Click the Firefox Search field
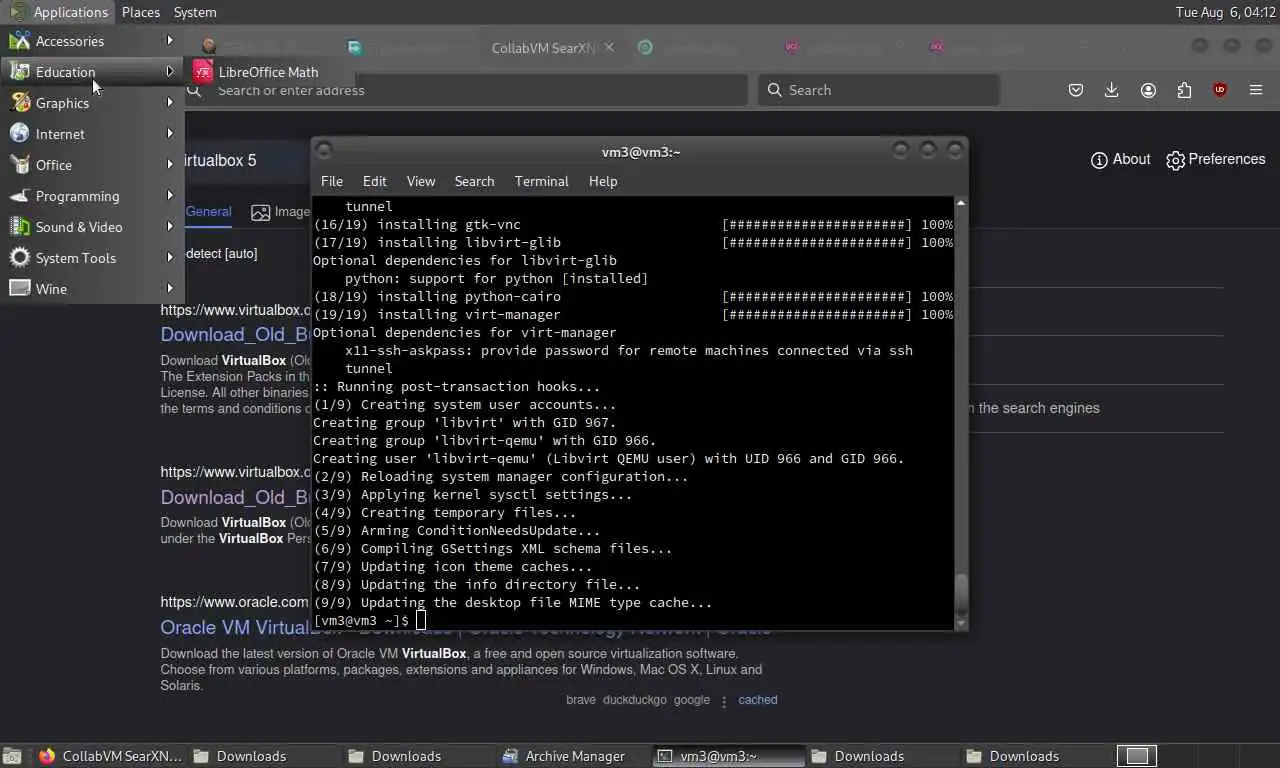This screenshot has height=768, width=1280. coord(878,90)
